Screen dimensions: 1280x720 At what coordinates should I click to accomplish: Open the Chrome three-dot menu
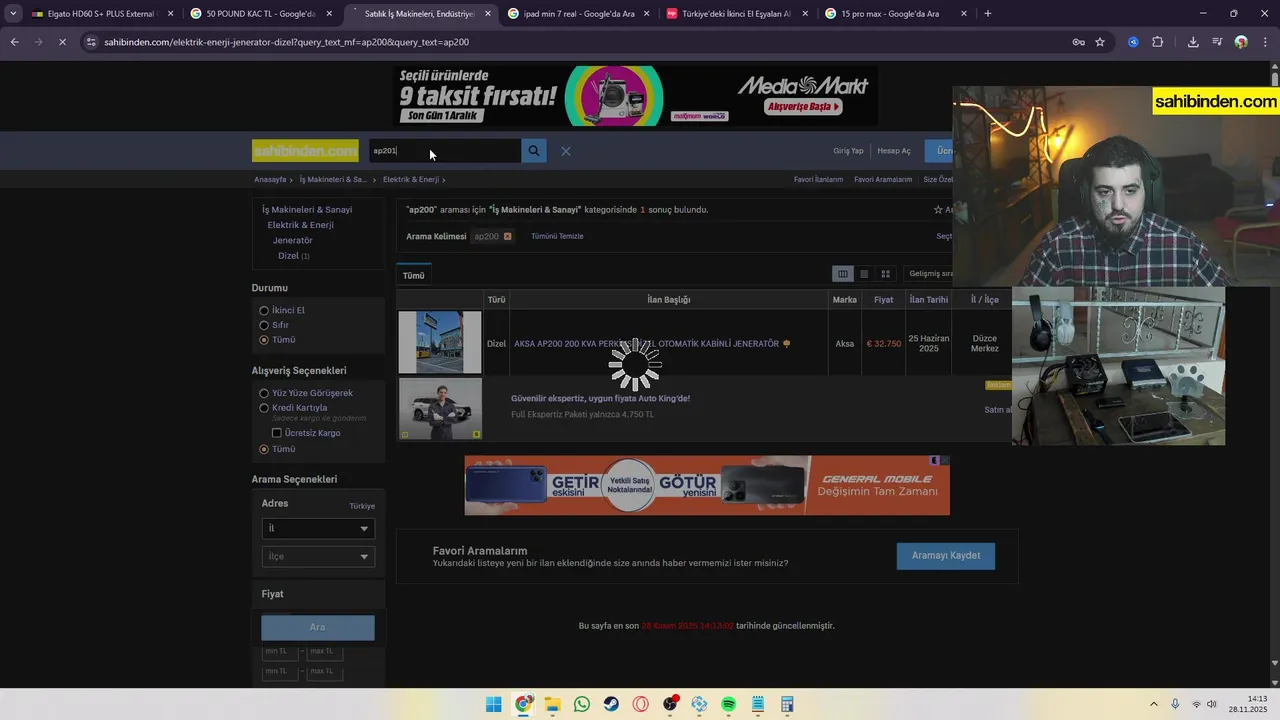tap(1265, 42)
